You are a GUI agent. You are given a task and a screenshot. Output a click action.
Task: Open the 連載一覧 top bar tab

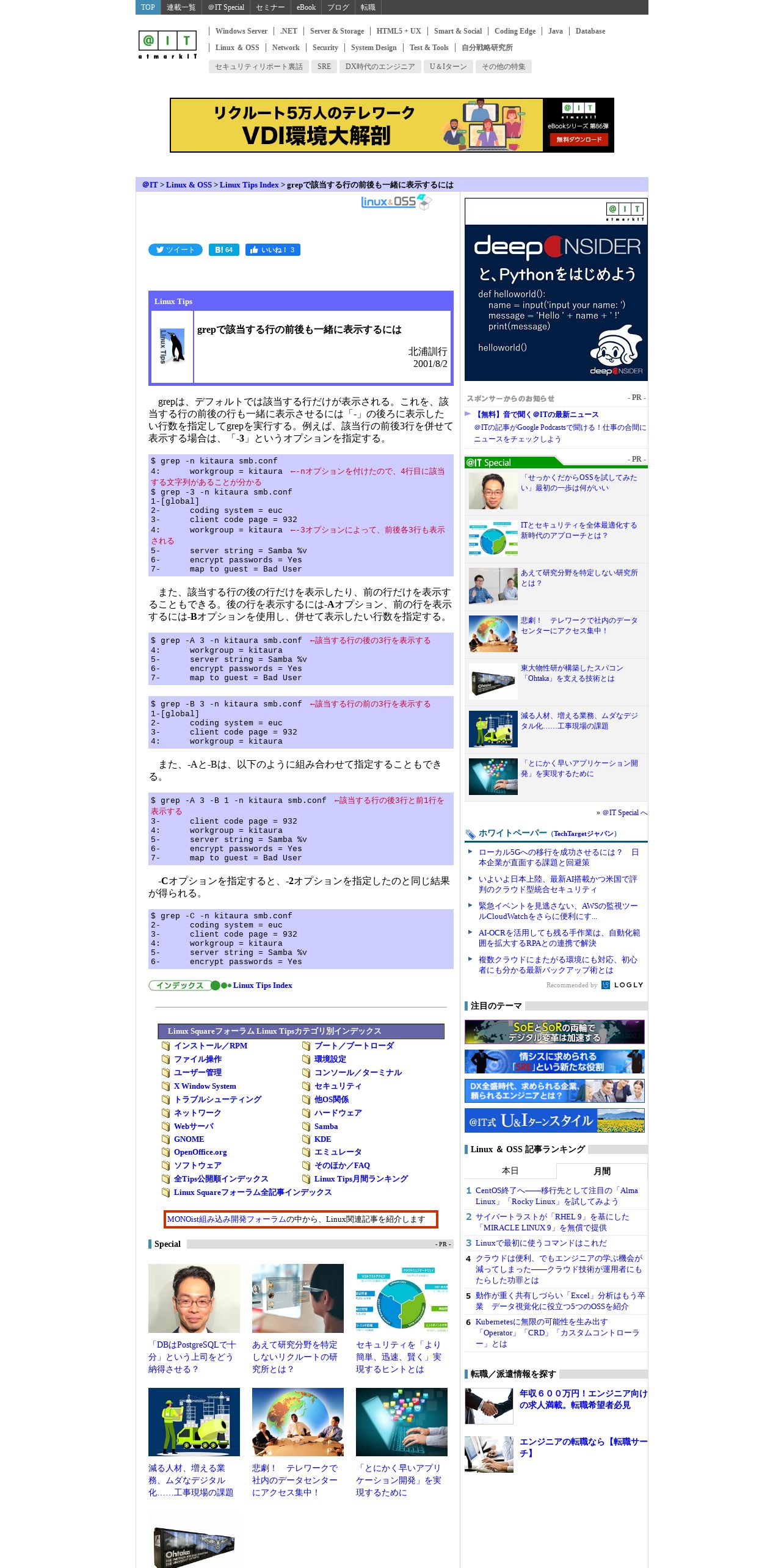[x=181, y=7]
